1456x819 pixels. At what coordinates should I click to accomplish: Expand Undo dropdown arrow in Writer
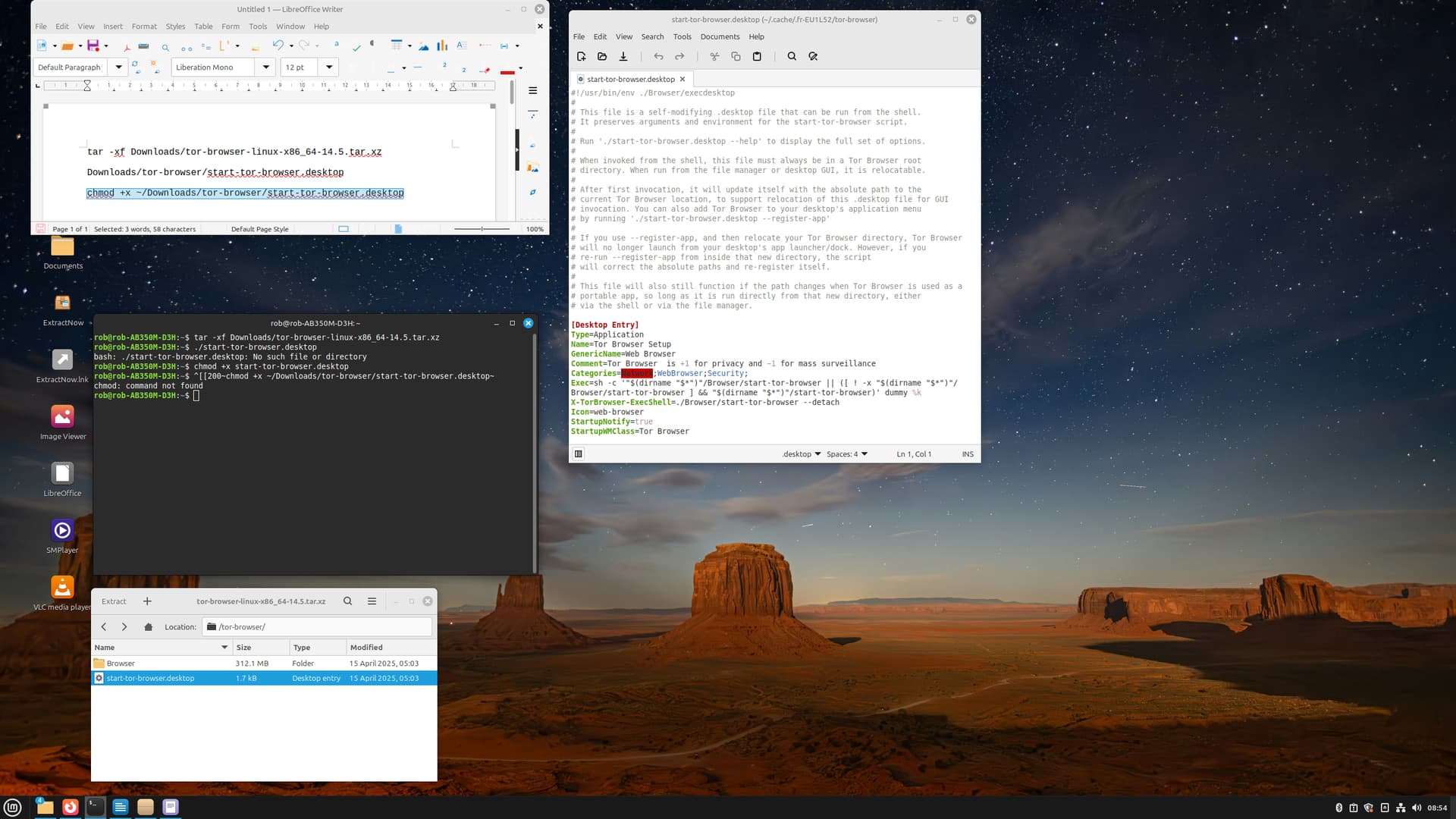291,46
